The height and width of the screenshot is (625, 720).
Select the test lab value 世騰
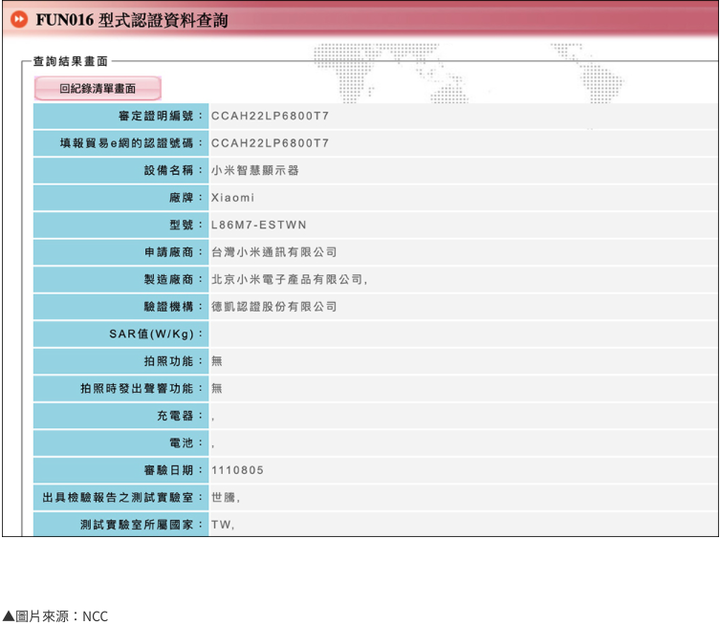click(224, 497)
